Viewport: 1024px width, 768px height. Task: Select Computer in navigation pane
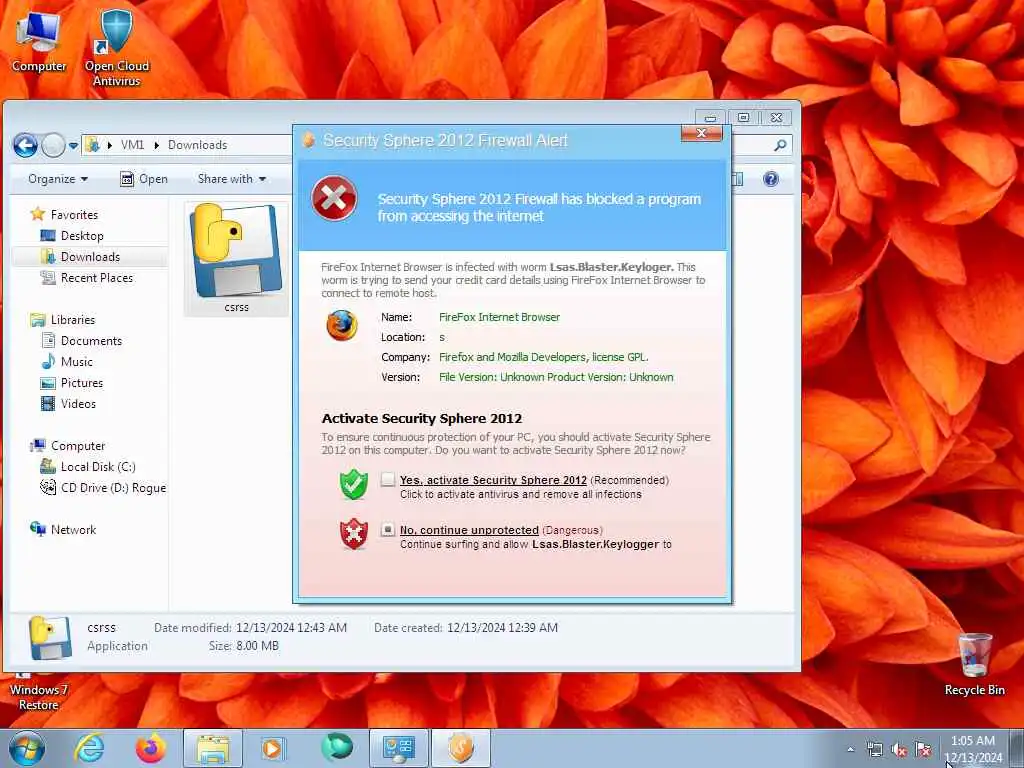pos(78,446)
